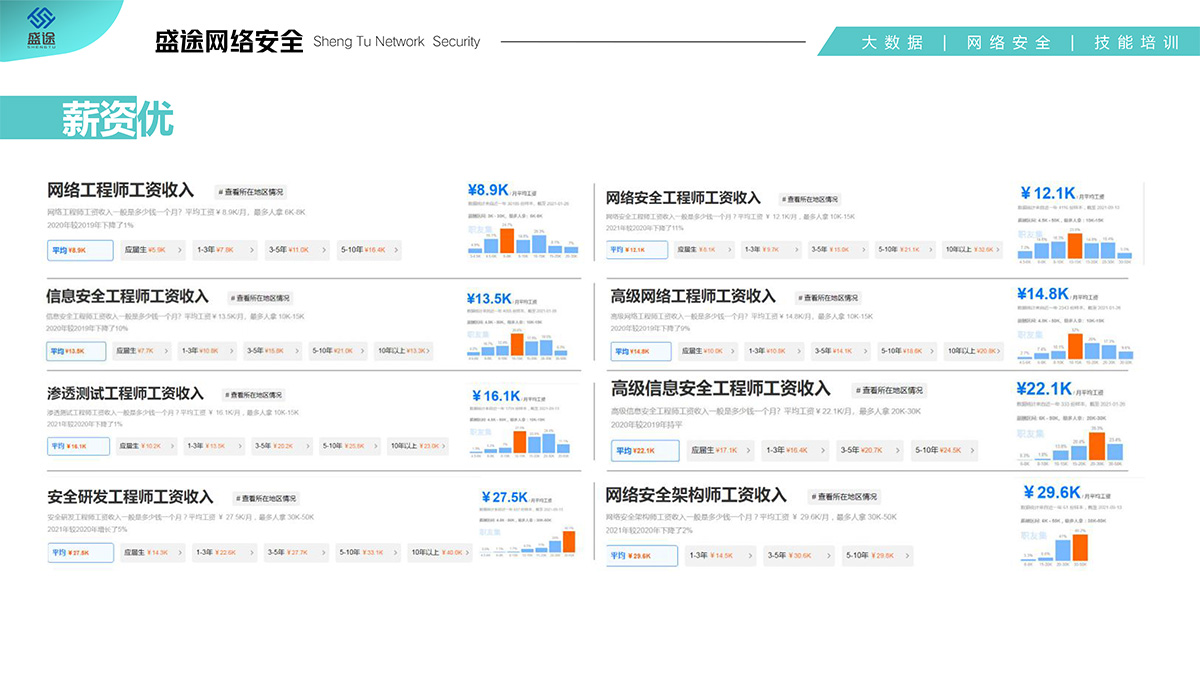The image size is (1200, 675).
Task: Select 网络安全 in the top banner
Action: click(1008, 42)
